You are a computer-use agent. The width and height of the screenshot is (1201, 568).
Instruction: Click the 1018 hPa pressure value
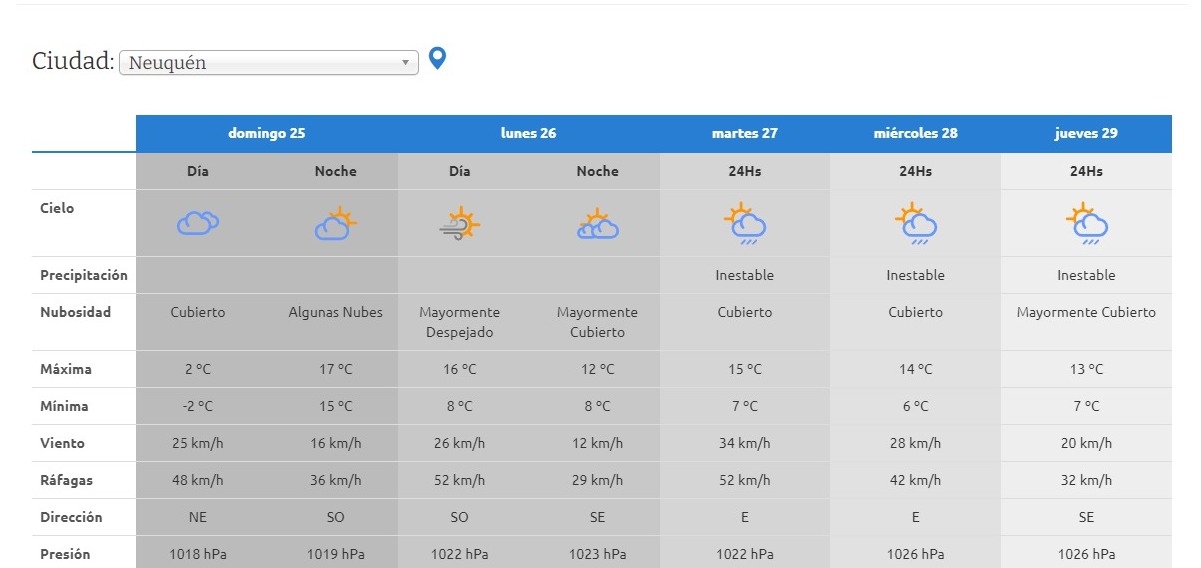[198, 554]
